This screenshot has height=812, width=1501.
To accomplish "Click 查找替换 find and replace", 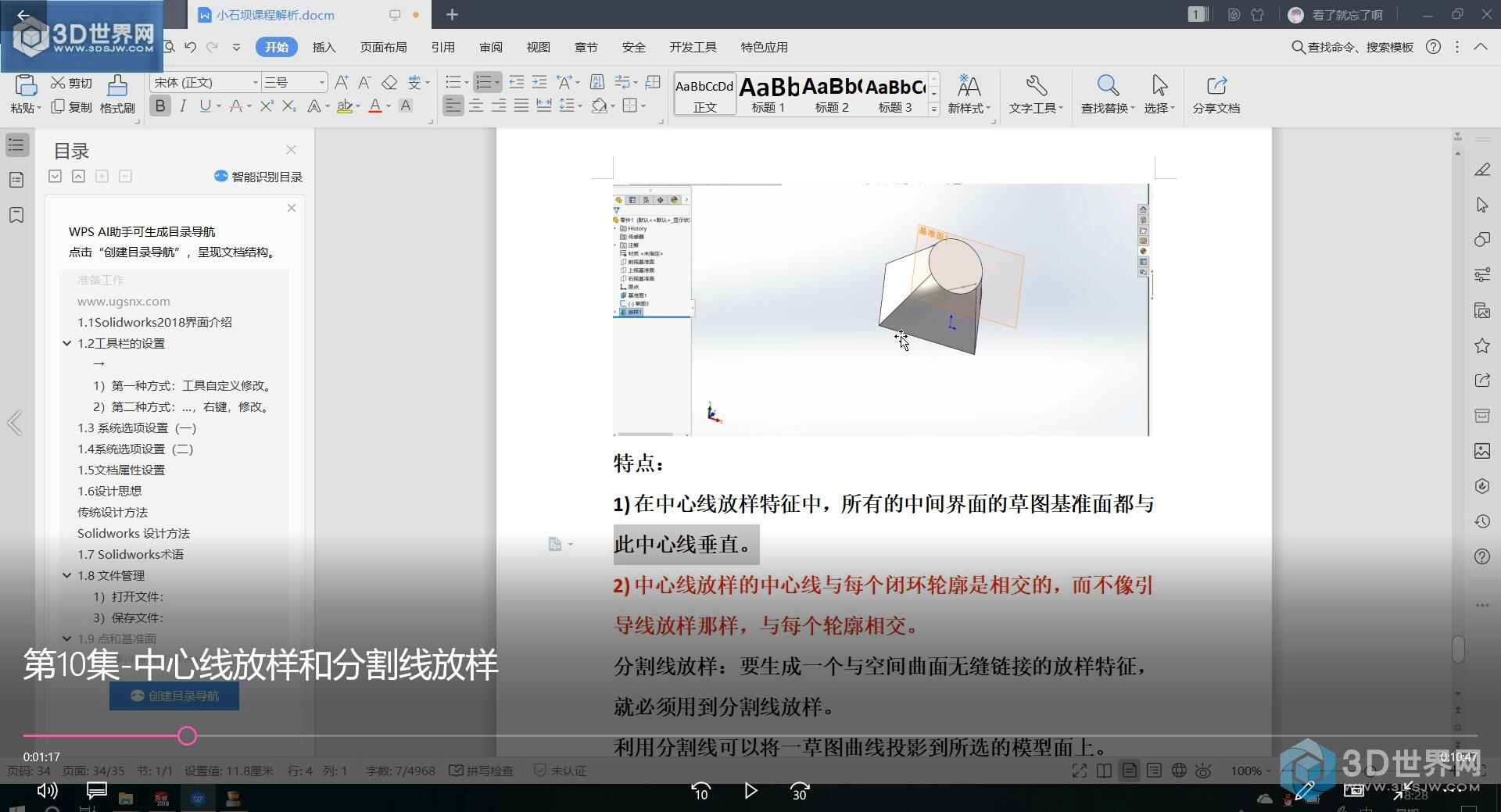I will (x=1108, y=95).
